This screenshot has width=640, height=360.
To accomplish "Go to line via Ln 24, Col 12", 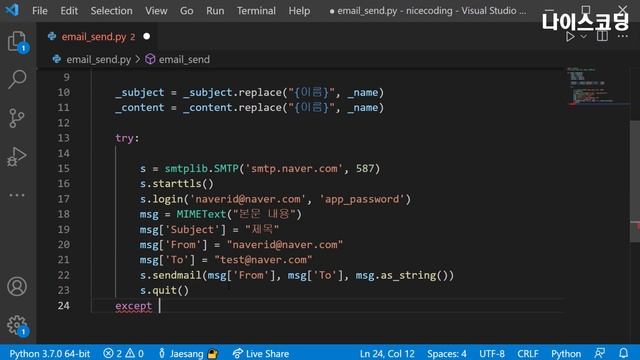I will (387, 353).
